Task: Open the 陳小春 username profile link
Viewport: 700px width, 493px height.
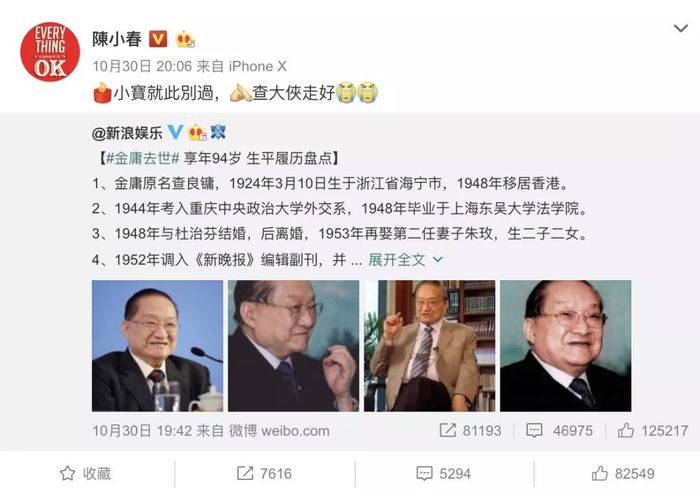Action: [117, 39]
